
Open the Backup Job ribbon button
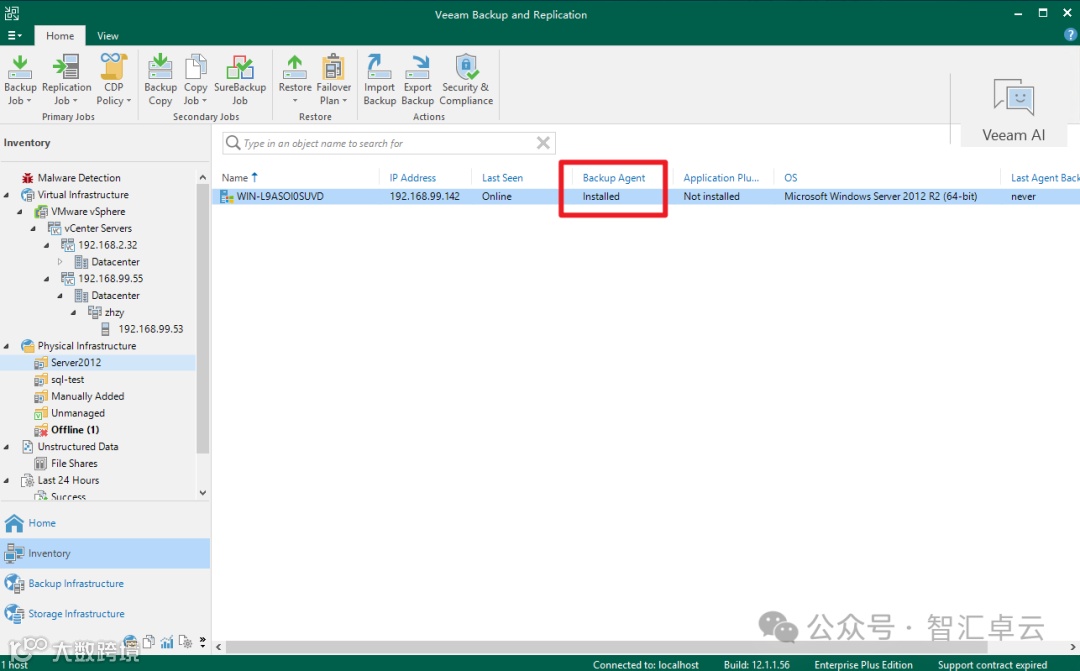click(x=20, y=80)
